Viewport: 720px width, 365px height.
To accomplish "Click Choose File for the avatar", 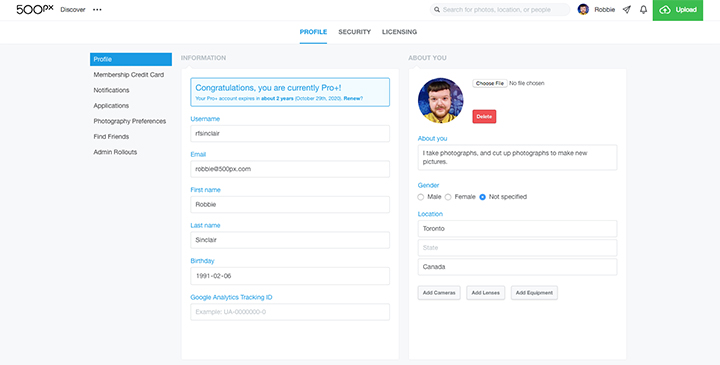I will pyautogui.click(x=489, y=84).
